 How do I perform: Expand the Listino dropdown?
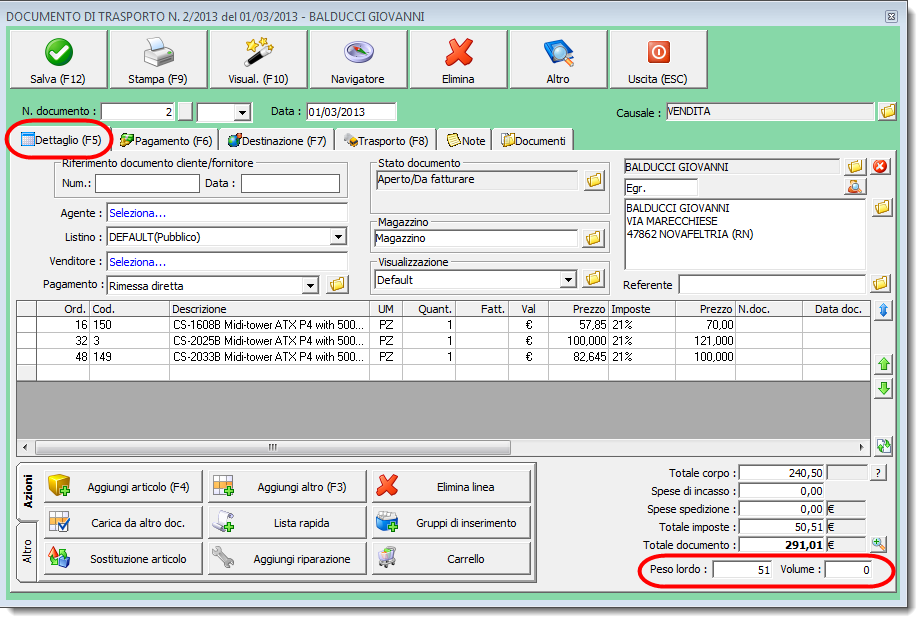coord(339,237)
